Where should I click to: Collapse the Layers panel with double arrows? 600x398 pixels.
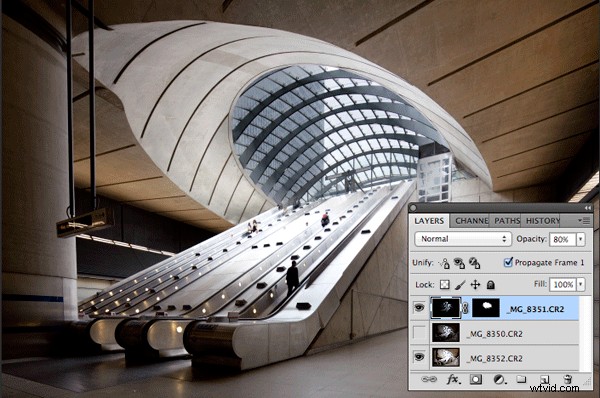coord(588,208)
